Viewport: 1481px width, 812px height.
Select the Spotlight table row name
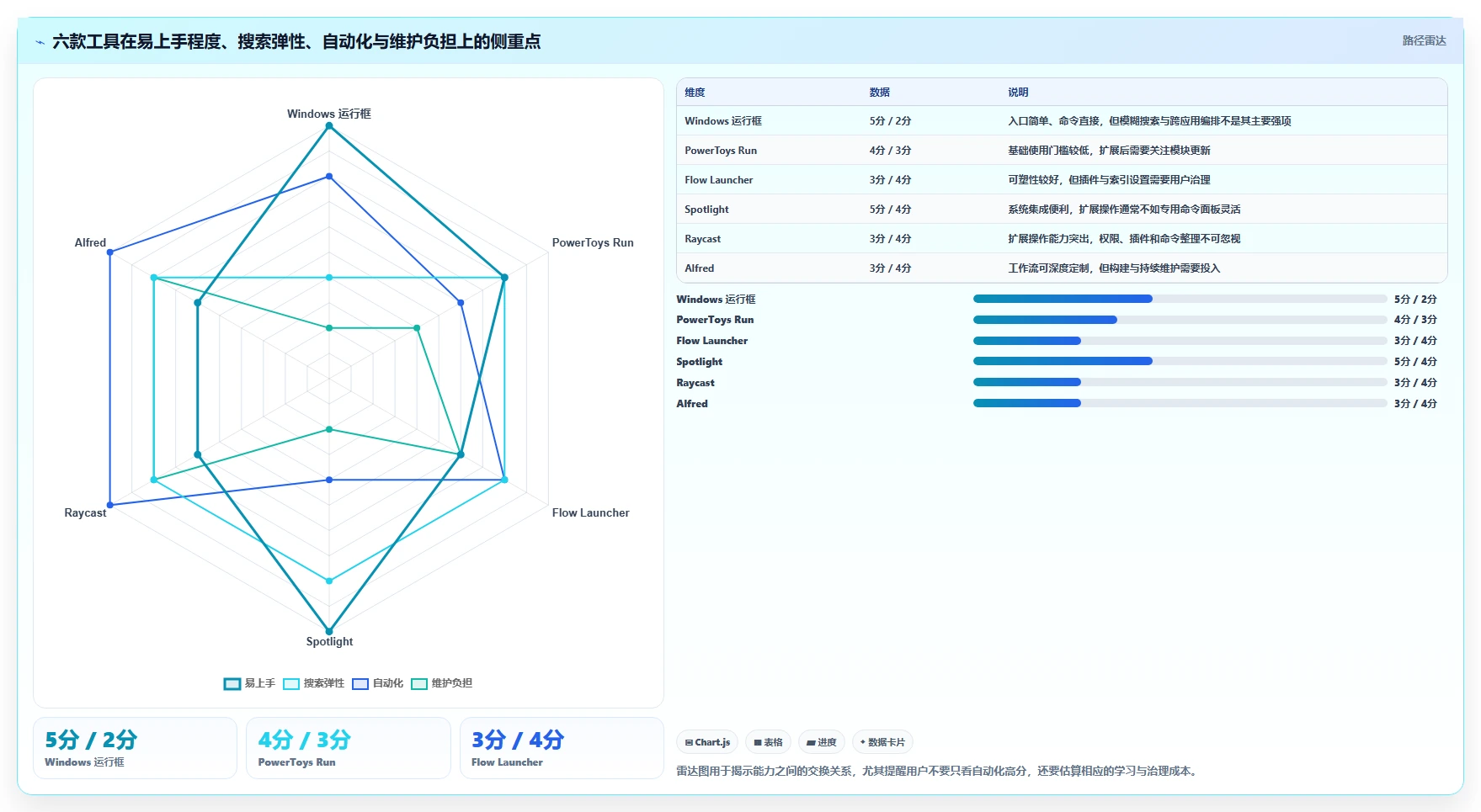[706, 210]
